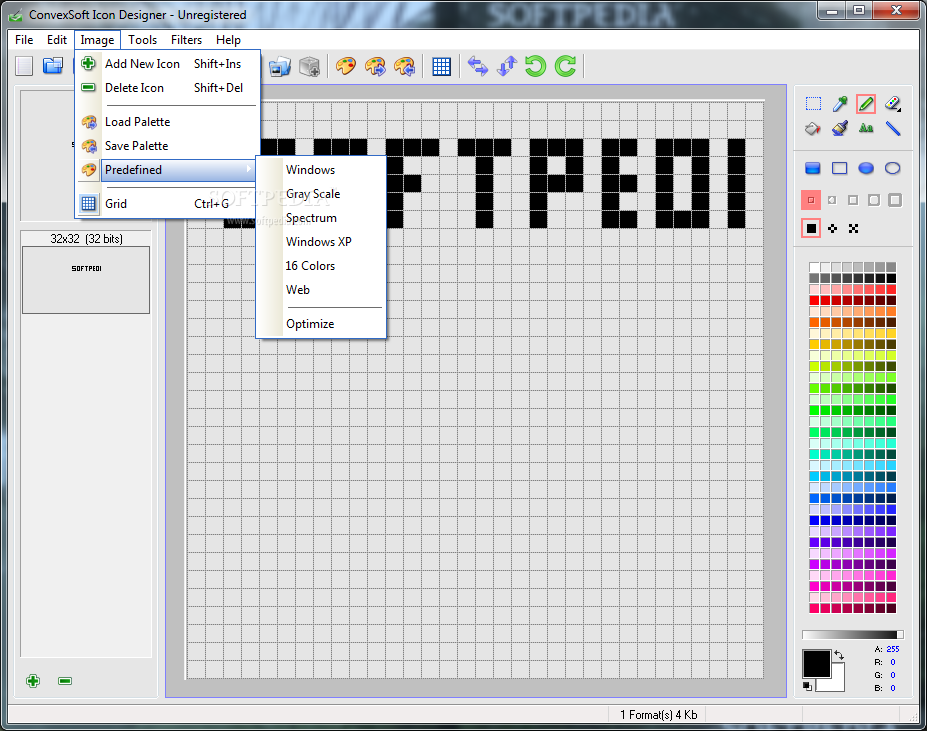Select the filled ellipse shape tool

click(866, 169)
